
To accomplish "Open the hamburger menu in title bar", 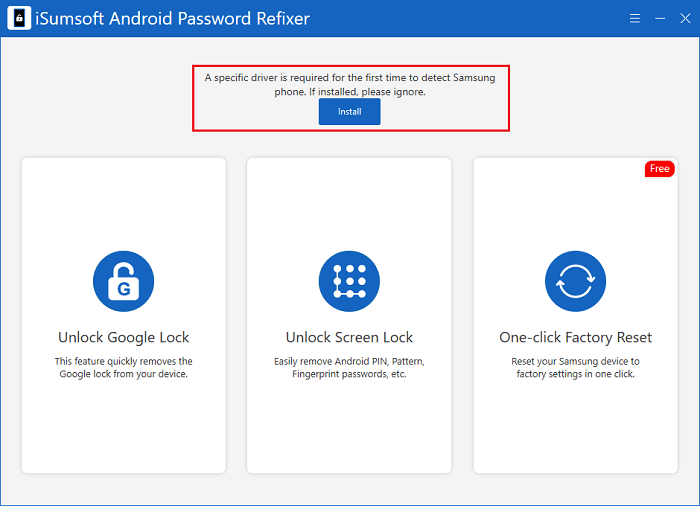I will [634, 18].
